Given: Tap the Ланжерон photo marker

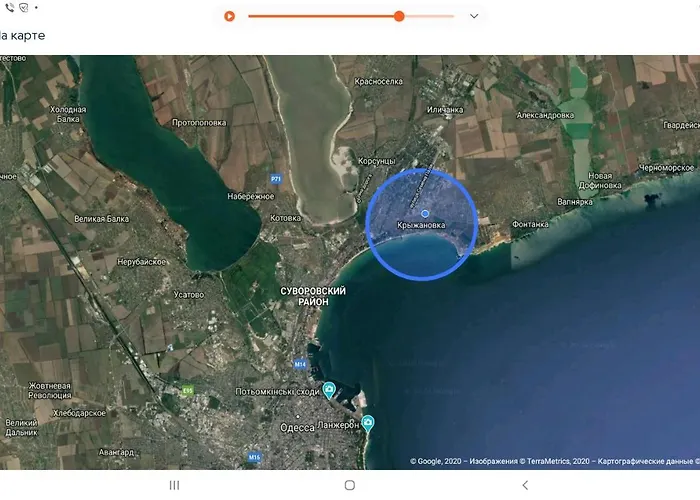Looking at the screenshot, I should (x=368, y=421).
